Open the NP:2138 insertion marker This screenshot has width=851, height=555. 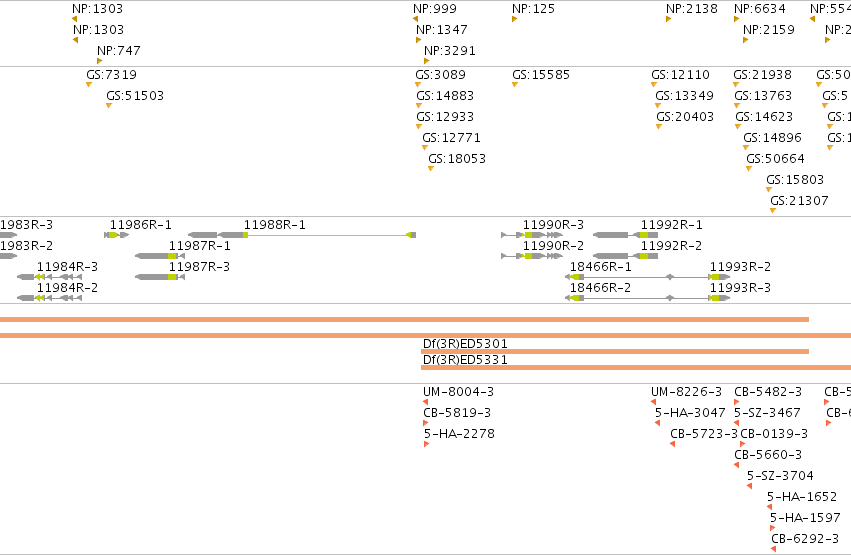[669, 20]
